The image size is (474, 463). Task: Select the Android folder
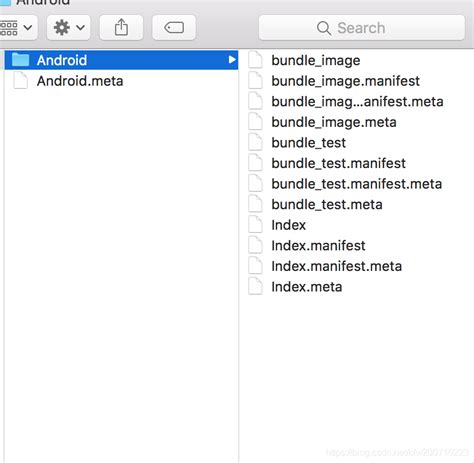tap(121, 60)
